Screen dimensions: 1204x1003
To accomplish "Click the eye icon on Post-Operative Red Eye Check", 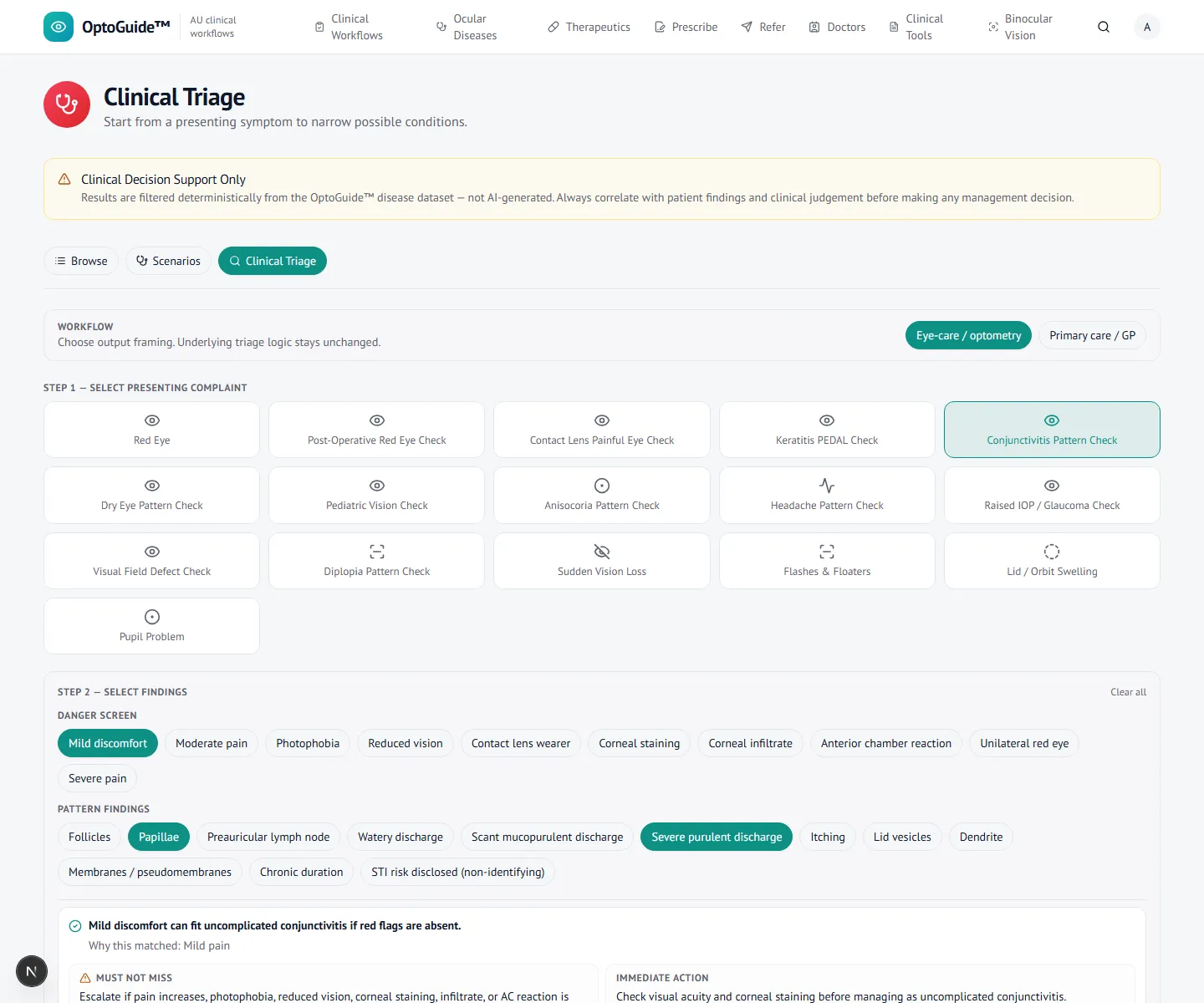I will 377,420.
